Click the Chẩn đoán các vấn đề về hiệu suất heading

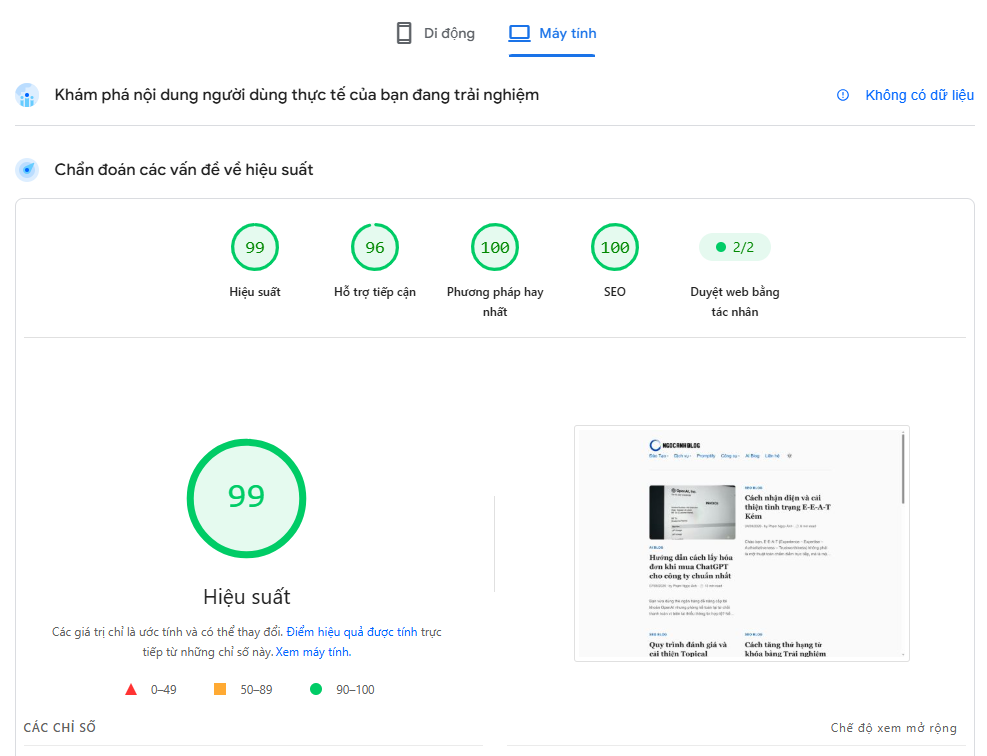(x=184, y=169)
